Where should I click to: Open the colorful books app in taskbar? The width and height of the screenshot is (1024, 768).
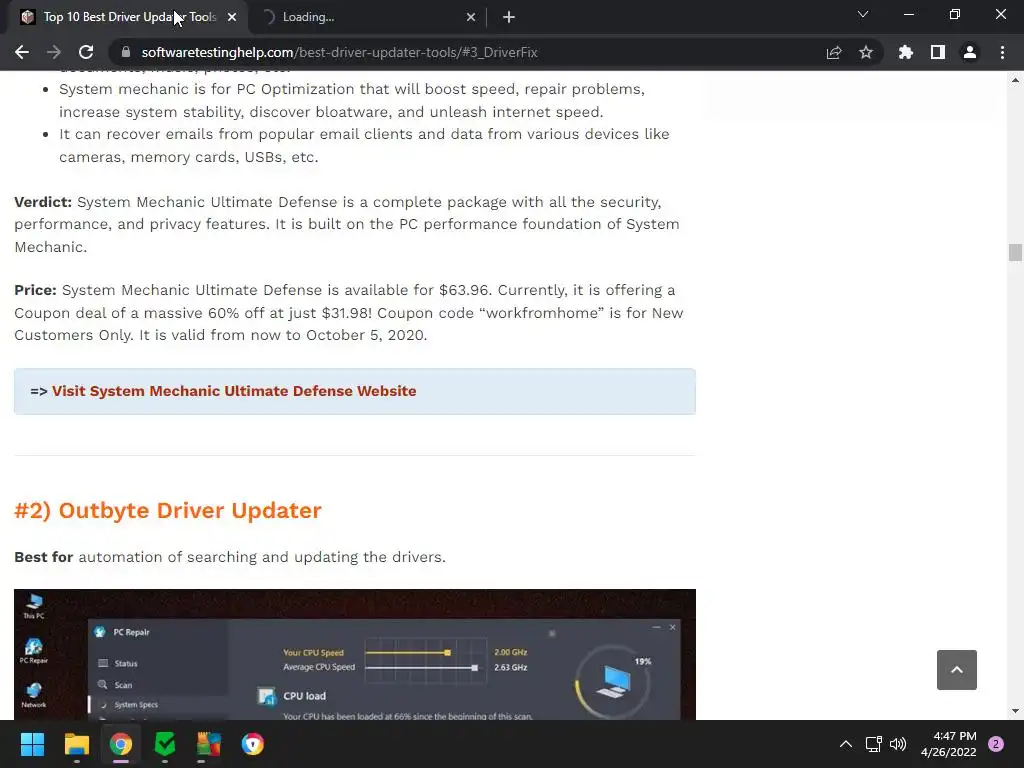pyautogui.click(x=209, y=744)
